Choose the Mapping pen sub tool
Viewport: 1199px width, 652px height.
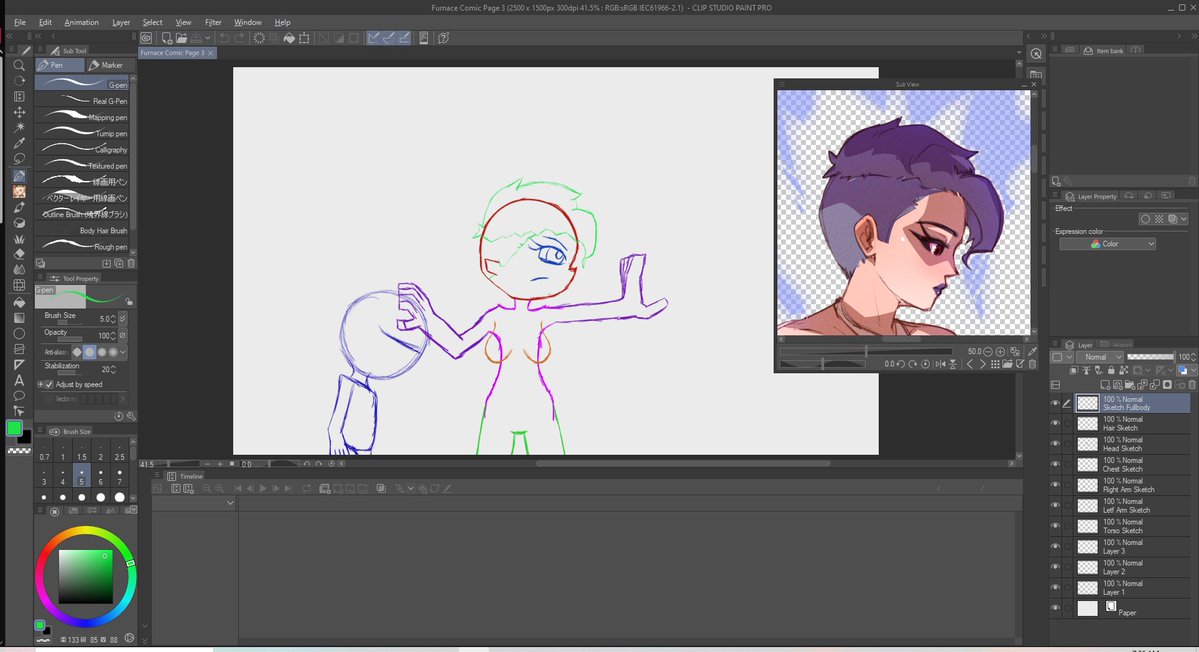click(83, 117)
